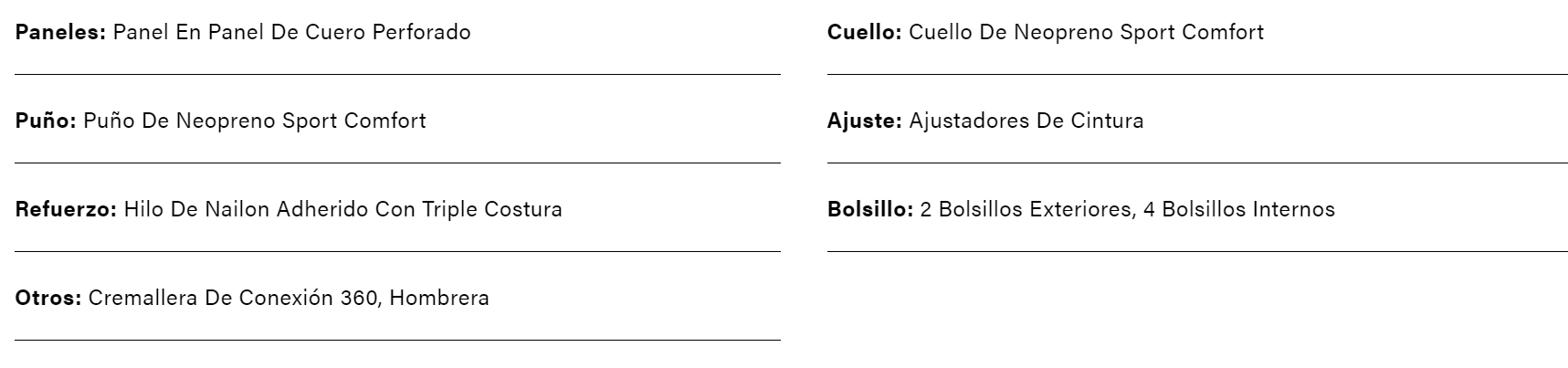This screenshot has height=368, width=1568.
Task: Click the bold 'Paneles:' label
Action: (x=60, y=32)
